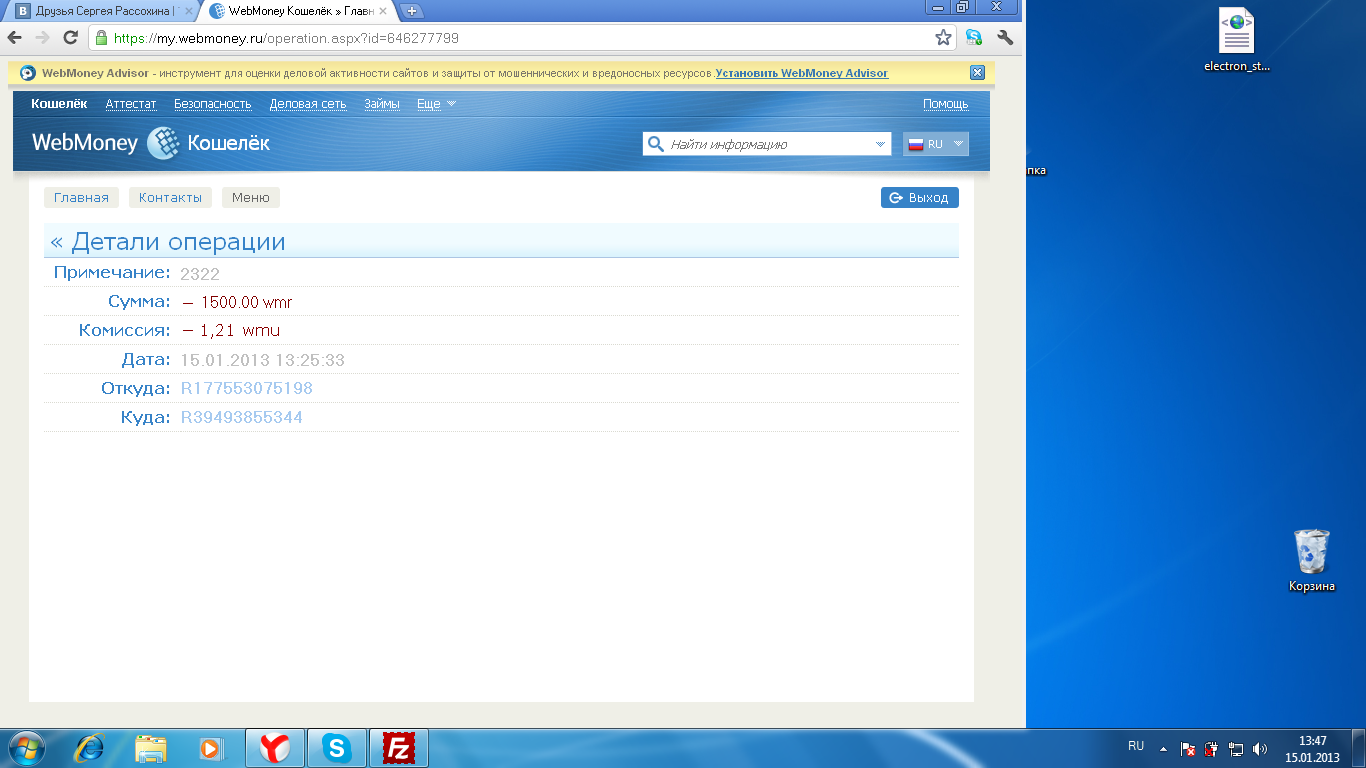Switch to Yandex browser in the taskbar
This screenshot has width=1366, height=768.
point(275,748)
